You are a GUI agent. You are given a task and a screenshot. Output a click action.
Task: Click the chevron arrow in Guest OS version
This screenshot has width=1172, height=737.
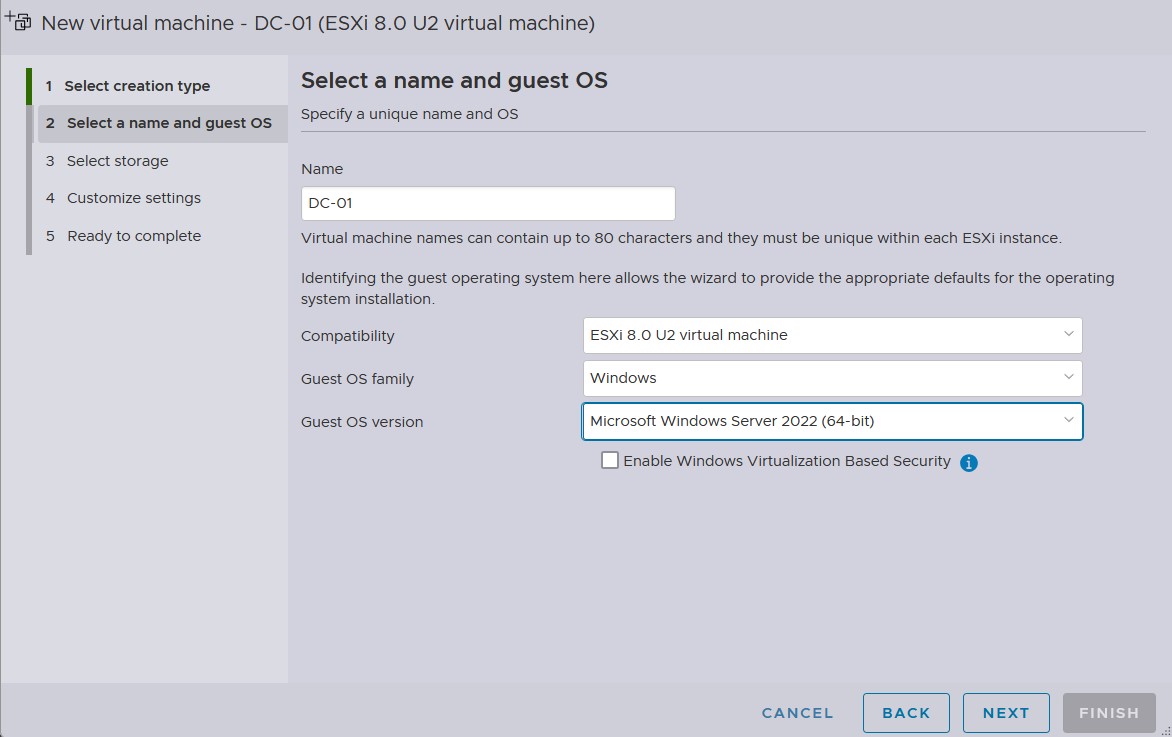point(1068,421)
